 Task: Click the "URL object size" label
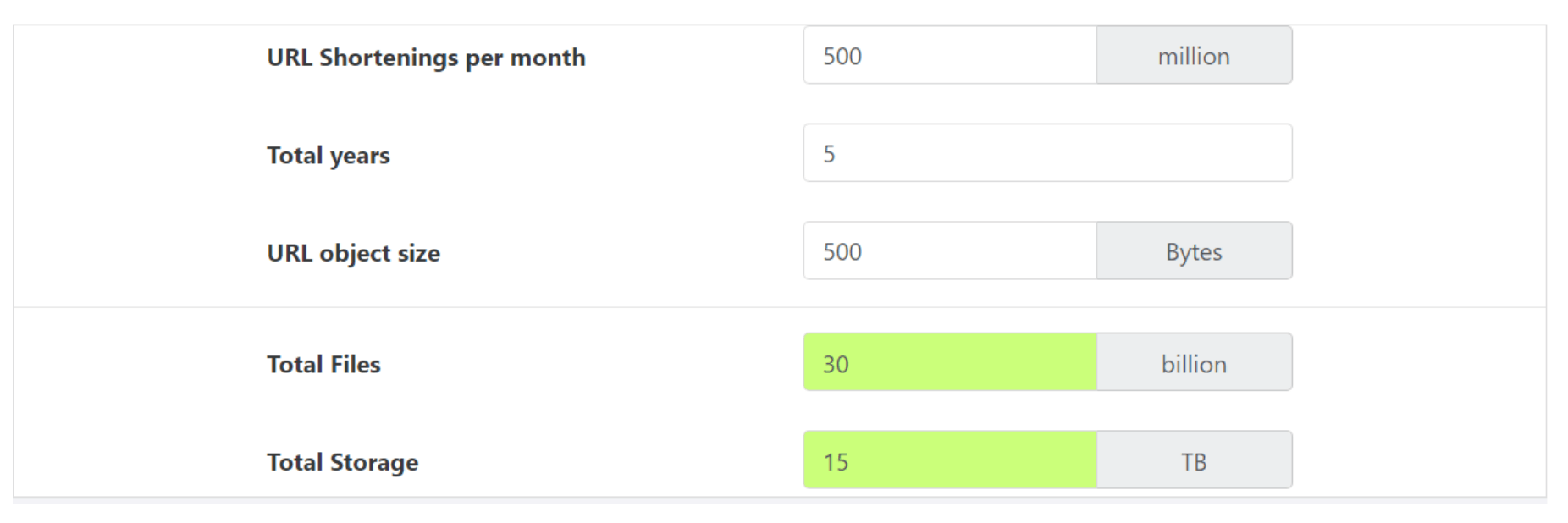(353, 253)
